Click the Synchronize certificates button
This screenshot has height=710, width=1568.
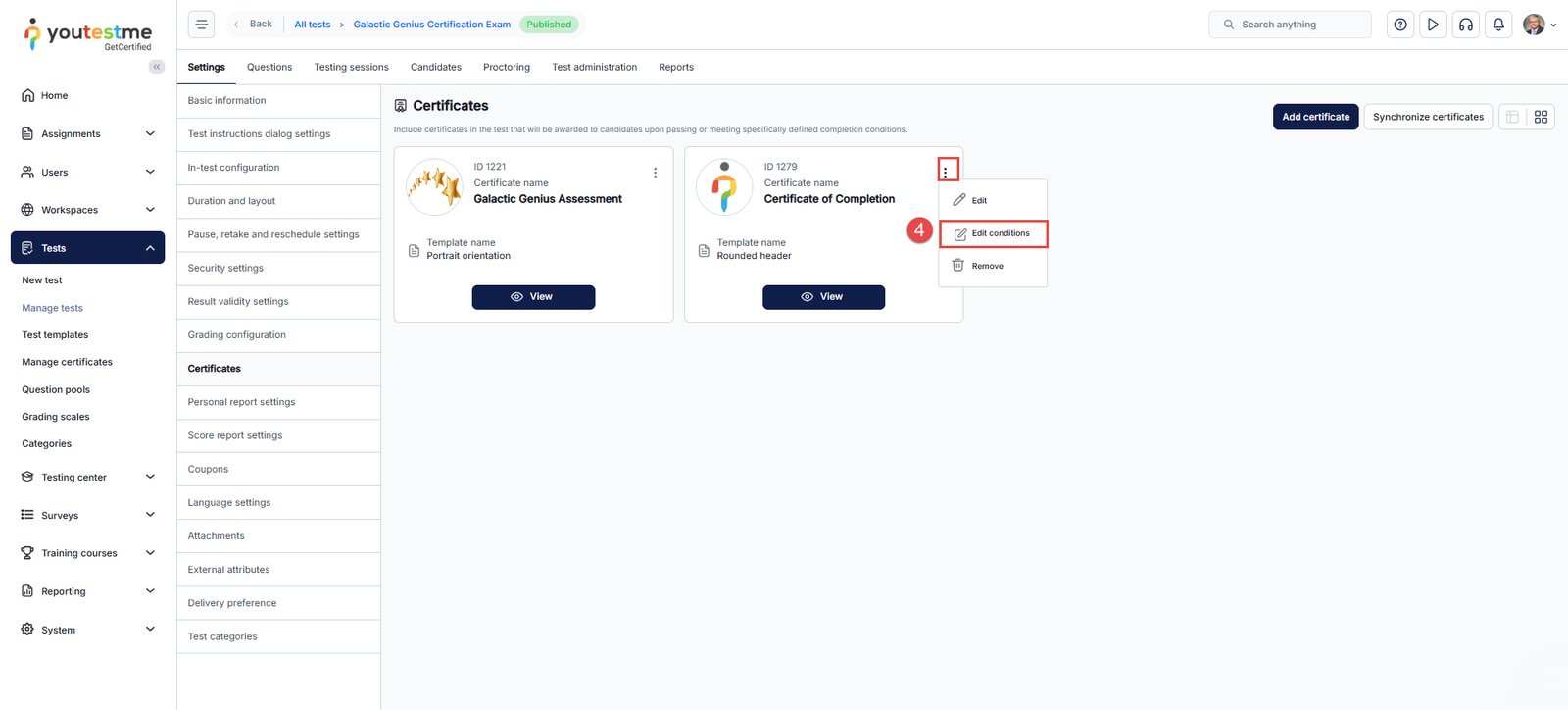[x=1428, y=117]
